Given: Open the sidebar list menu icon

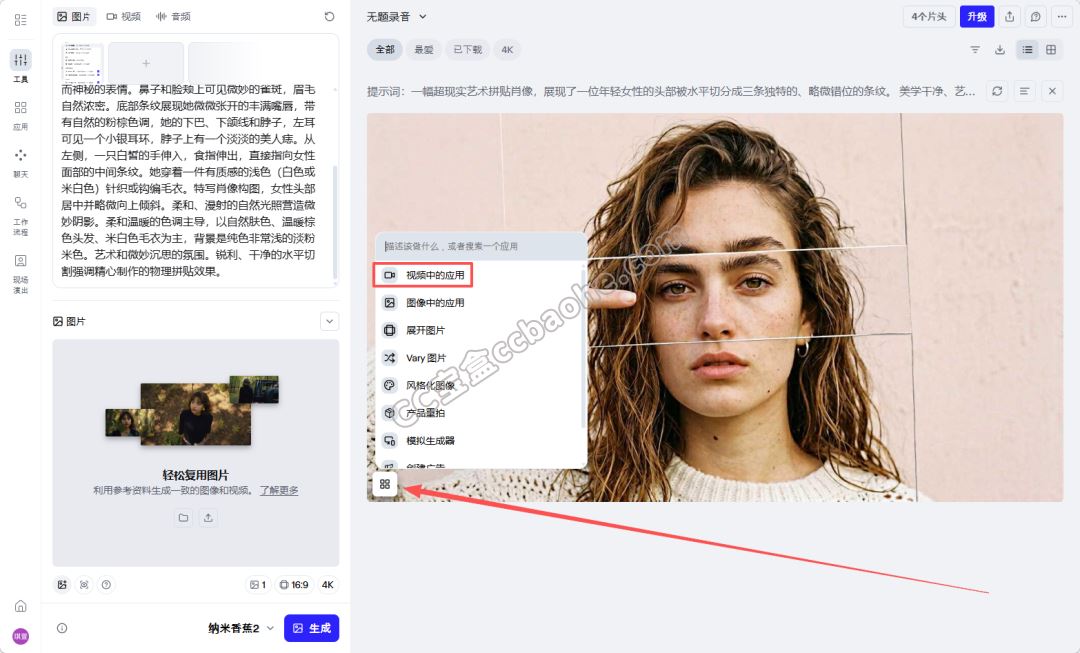Looking at the screenshot, I should click(x=21, y=19).
